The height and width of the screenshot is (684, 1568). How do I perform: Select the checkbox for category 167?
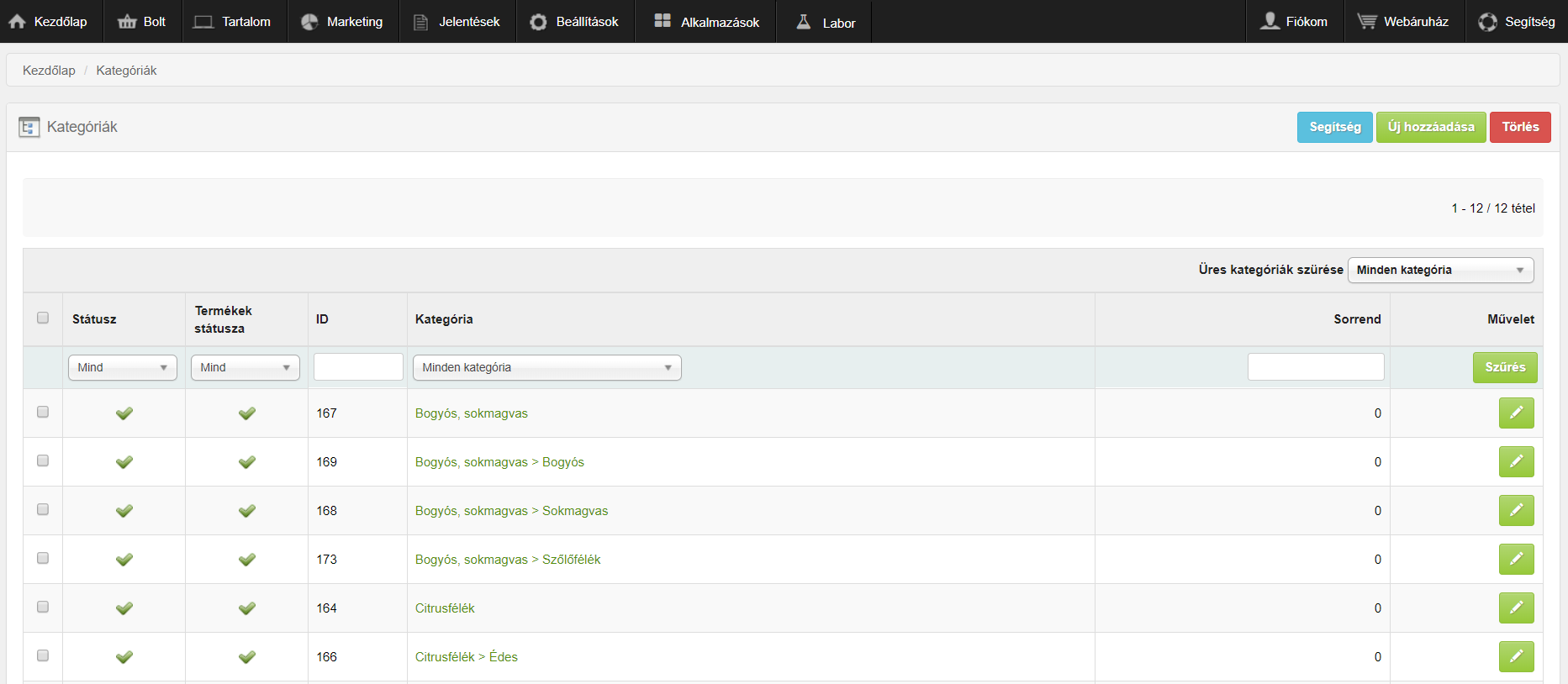tap(43, 412)
